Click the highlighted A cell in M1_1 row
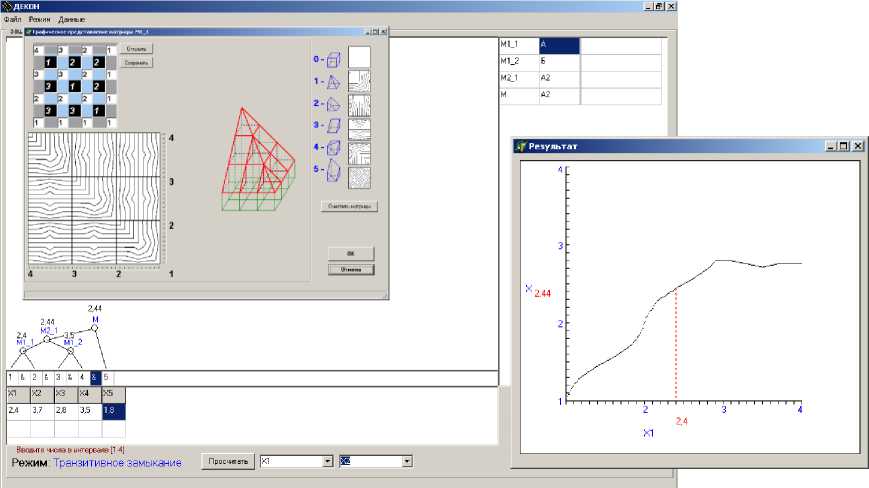This screenshot has height=488, width=869. point(559,45)
